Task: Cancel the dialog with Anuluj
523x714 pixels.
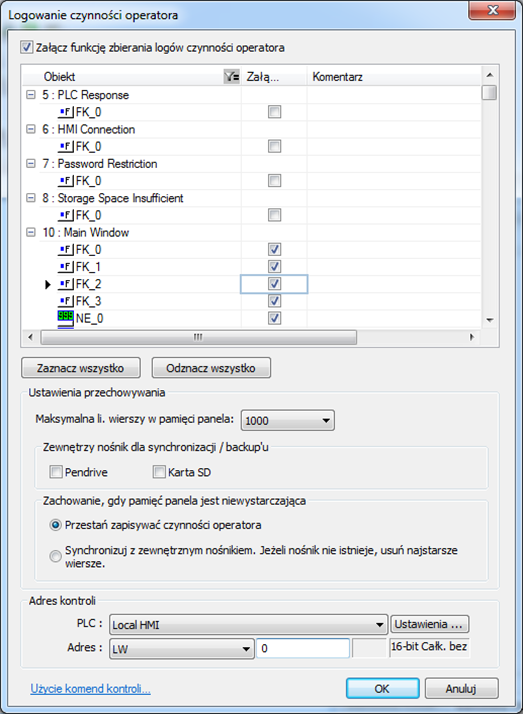Action: (461, 688)
